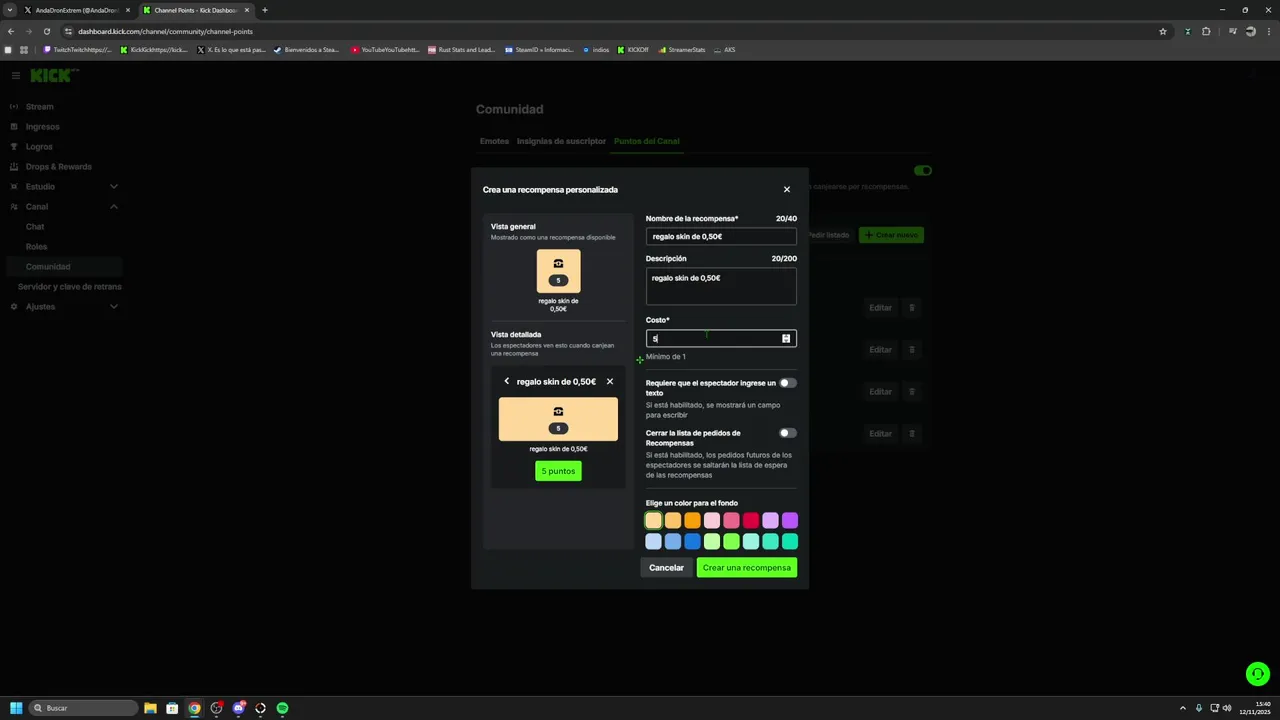Open Chrome profile avatar
Screen dimensions: 1280x720
1251,31
